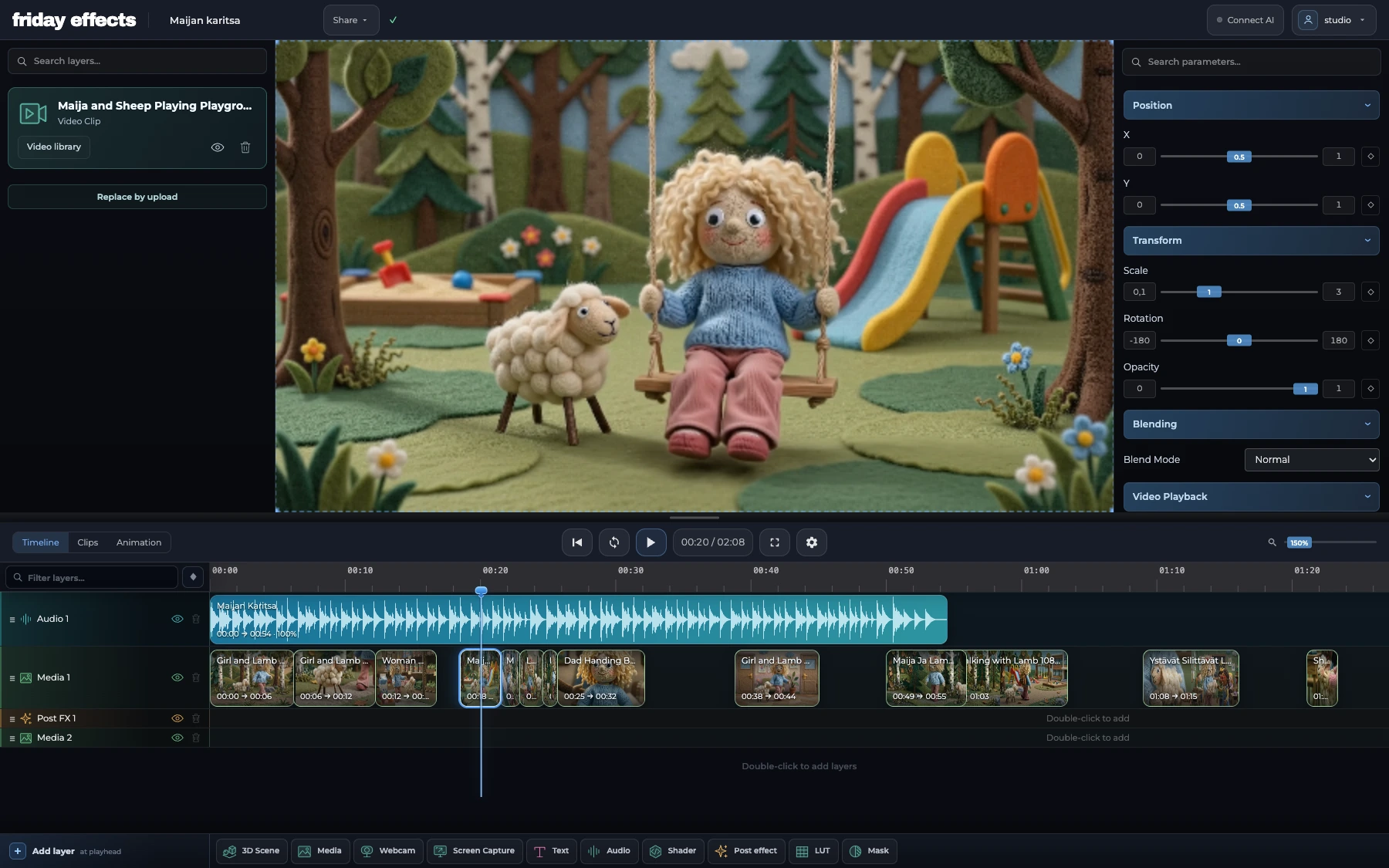Select the Timeline tab
1389x868 pixels.
(x=41, y=542)
